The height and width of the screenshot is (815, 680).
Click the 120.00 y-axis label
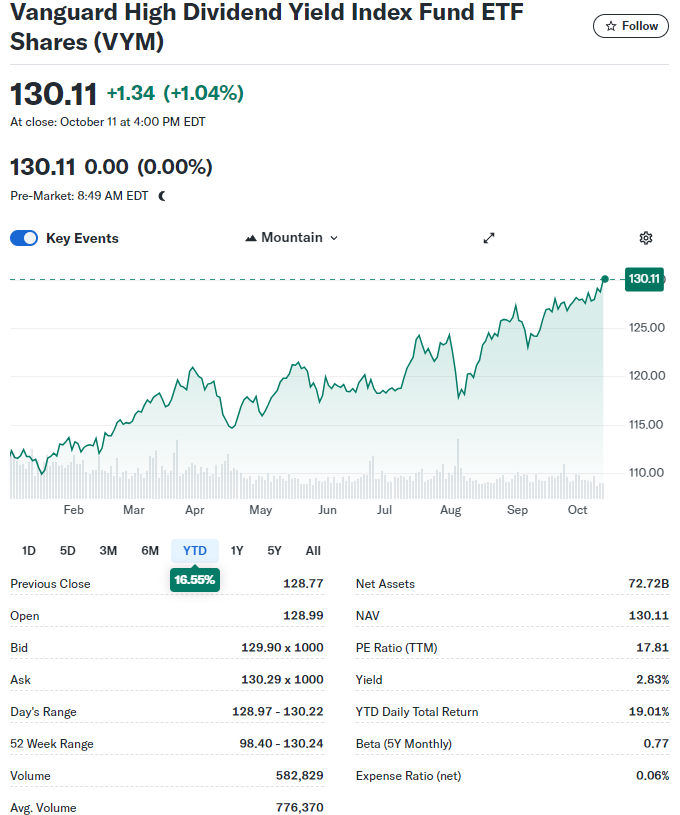(x=647, y=376)
